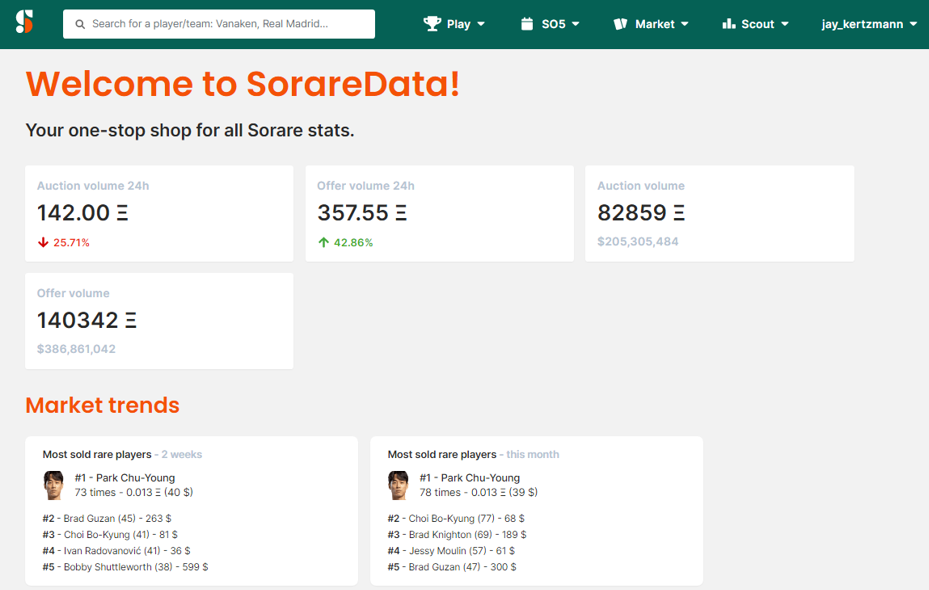Open Brad Guzan (47) - 300 $ entry
The width and height of the screenshot is (929, 590).
click(x=452, y=567)
